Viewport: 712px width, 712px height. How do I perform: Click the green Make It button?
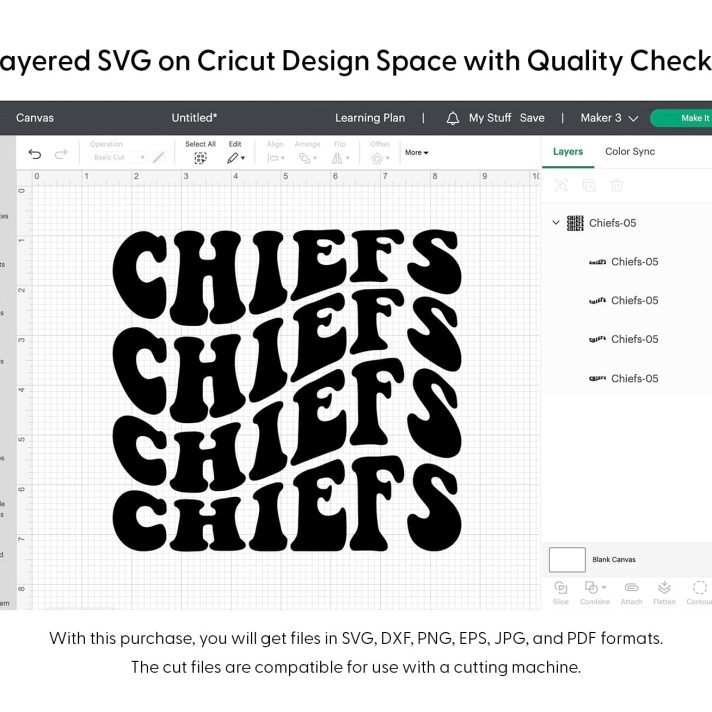(681, 118)
